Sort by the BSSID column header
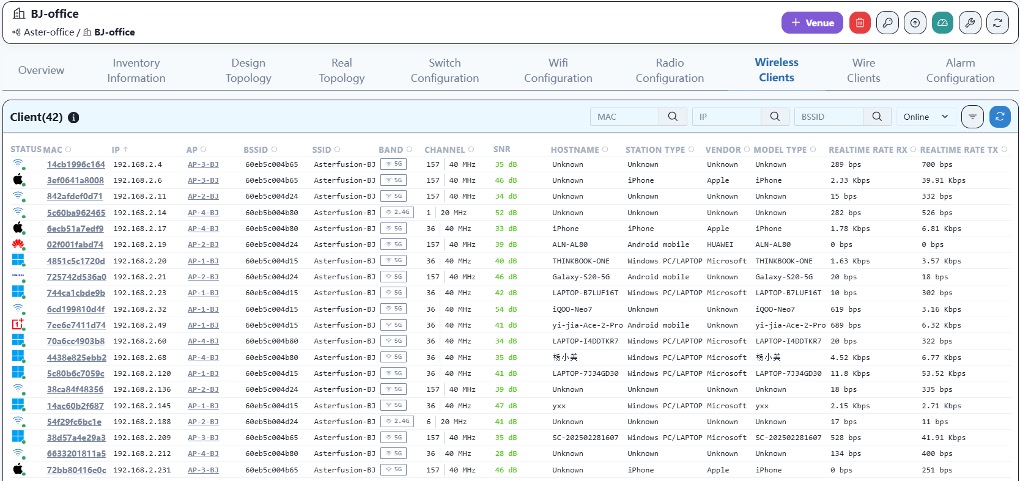The width and height of the screenshot is (1020, 482). [260, 150]
